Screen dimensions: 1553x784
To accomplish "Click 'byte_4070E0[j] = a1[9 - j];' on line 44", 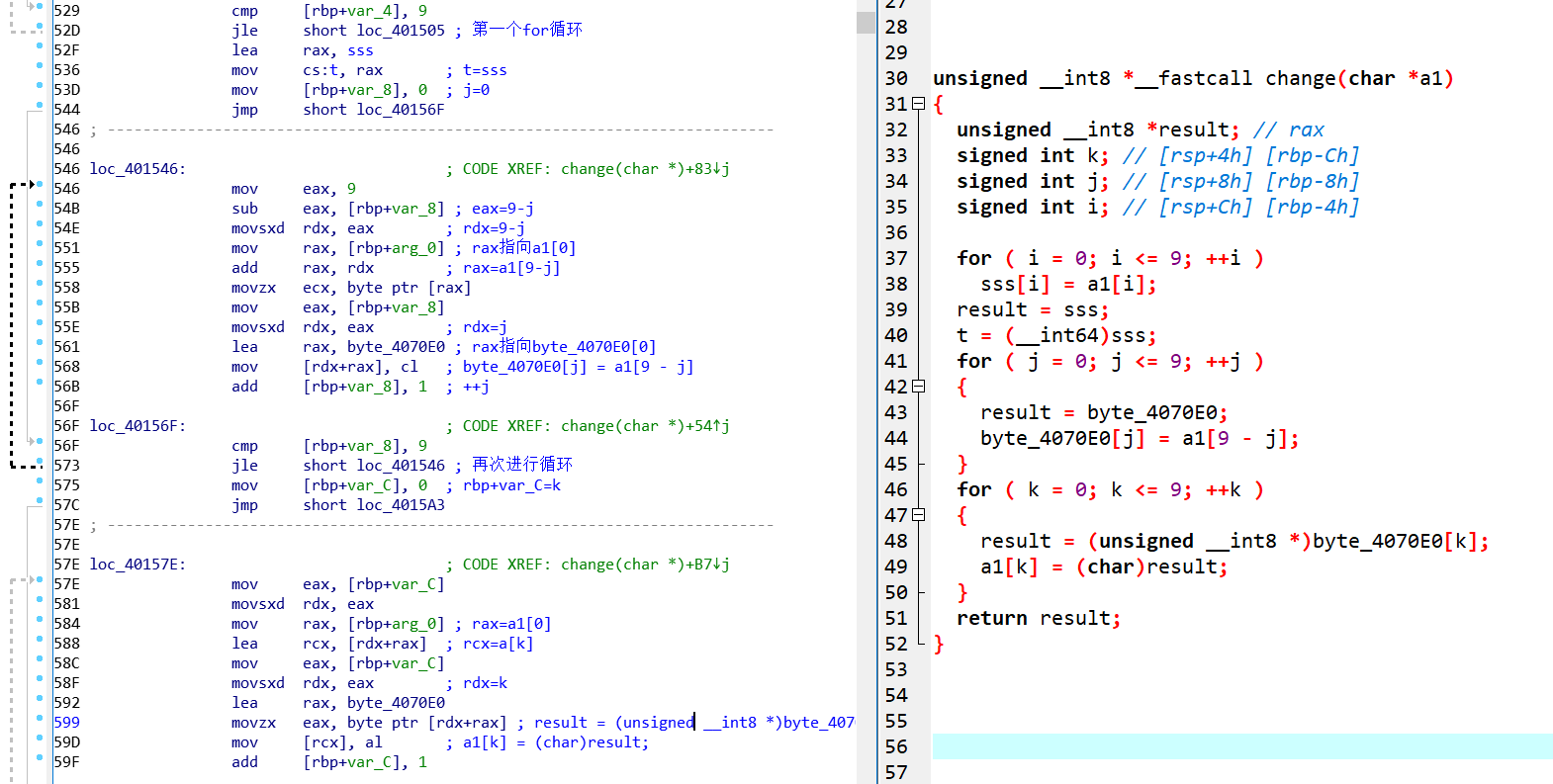I will click(x=1140, y=438).
